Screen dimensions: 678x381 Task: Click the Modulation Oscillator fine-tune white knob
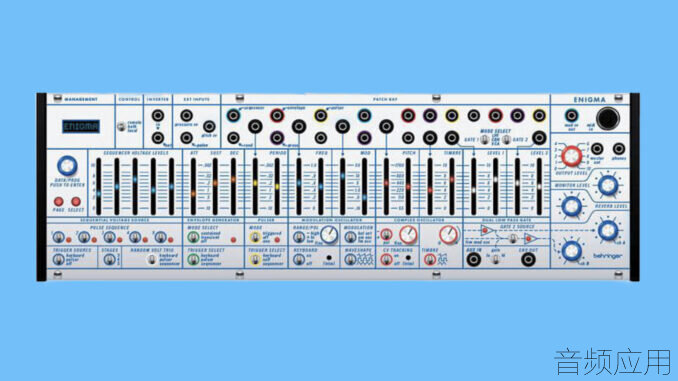[329, 234]
